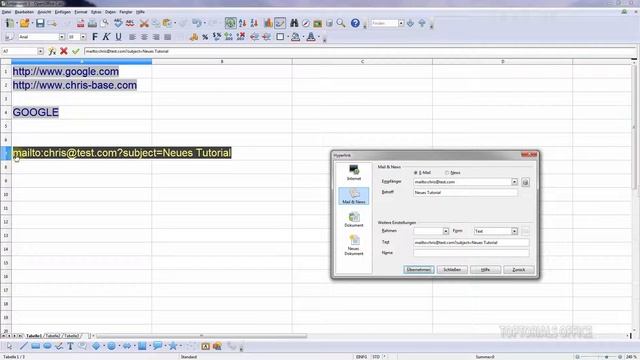
Task: Click the Name field in Hyperlink dialog
Action: 471,253
